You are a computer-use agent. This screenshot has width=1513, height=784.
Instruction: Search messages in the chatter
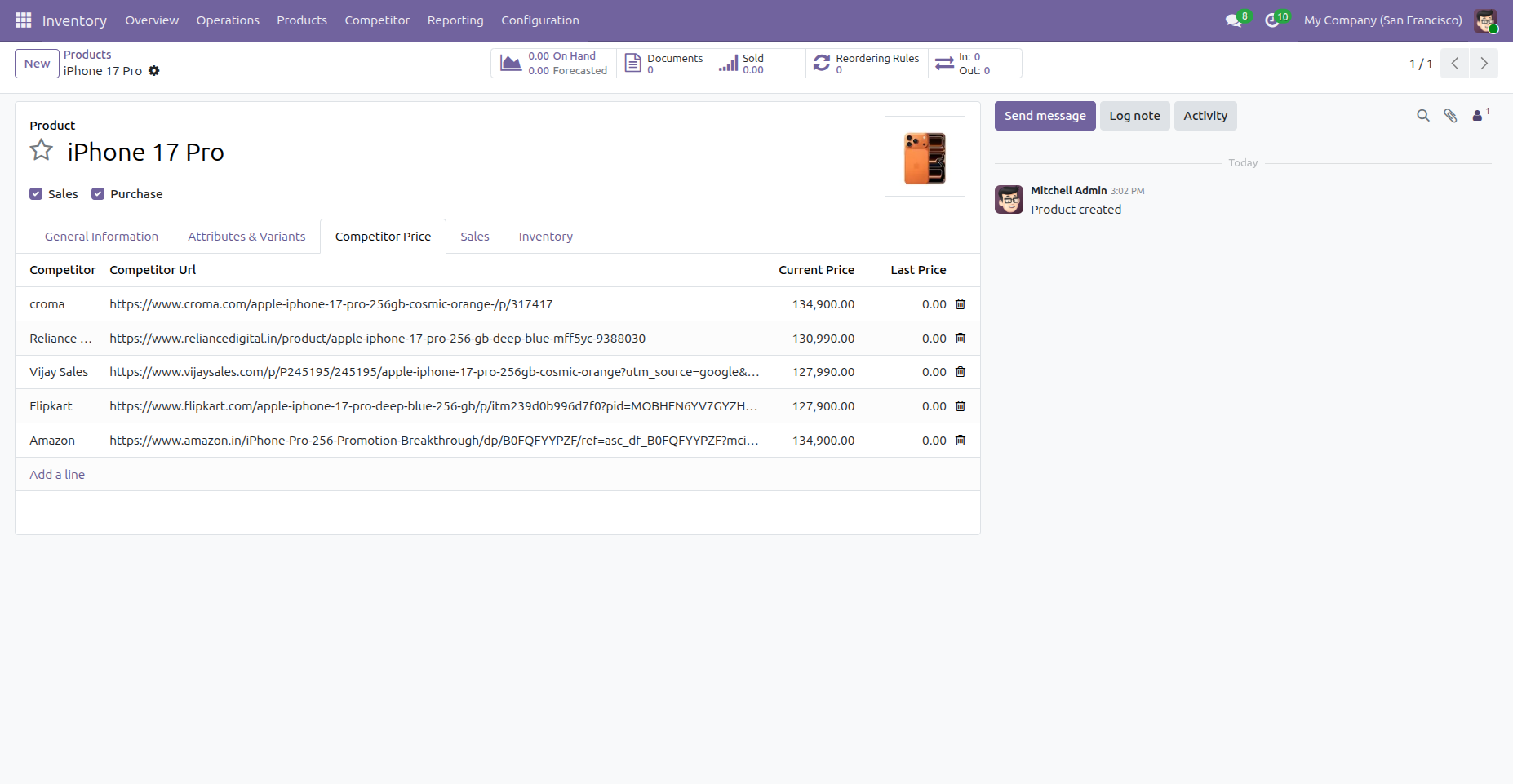1423,116
